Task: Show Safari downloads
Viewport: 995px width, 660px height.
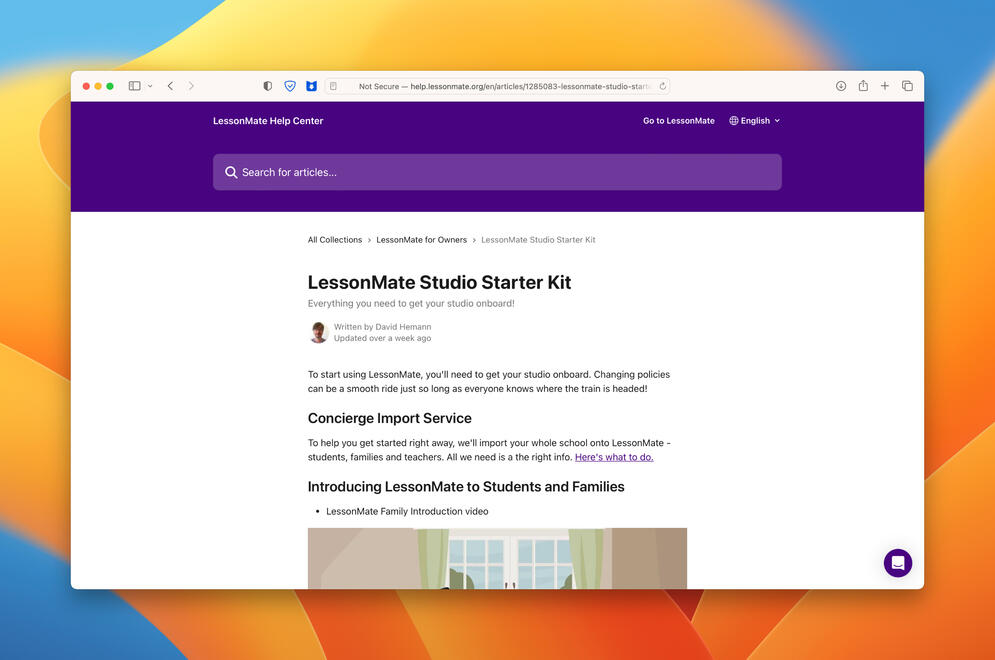Action: point(841,86)
